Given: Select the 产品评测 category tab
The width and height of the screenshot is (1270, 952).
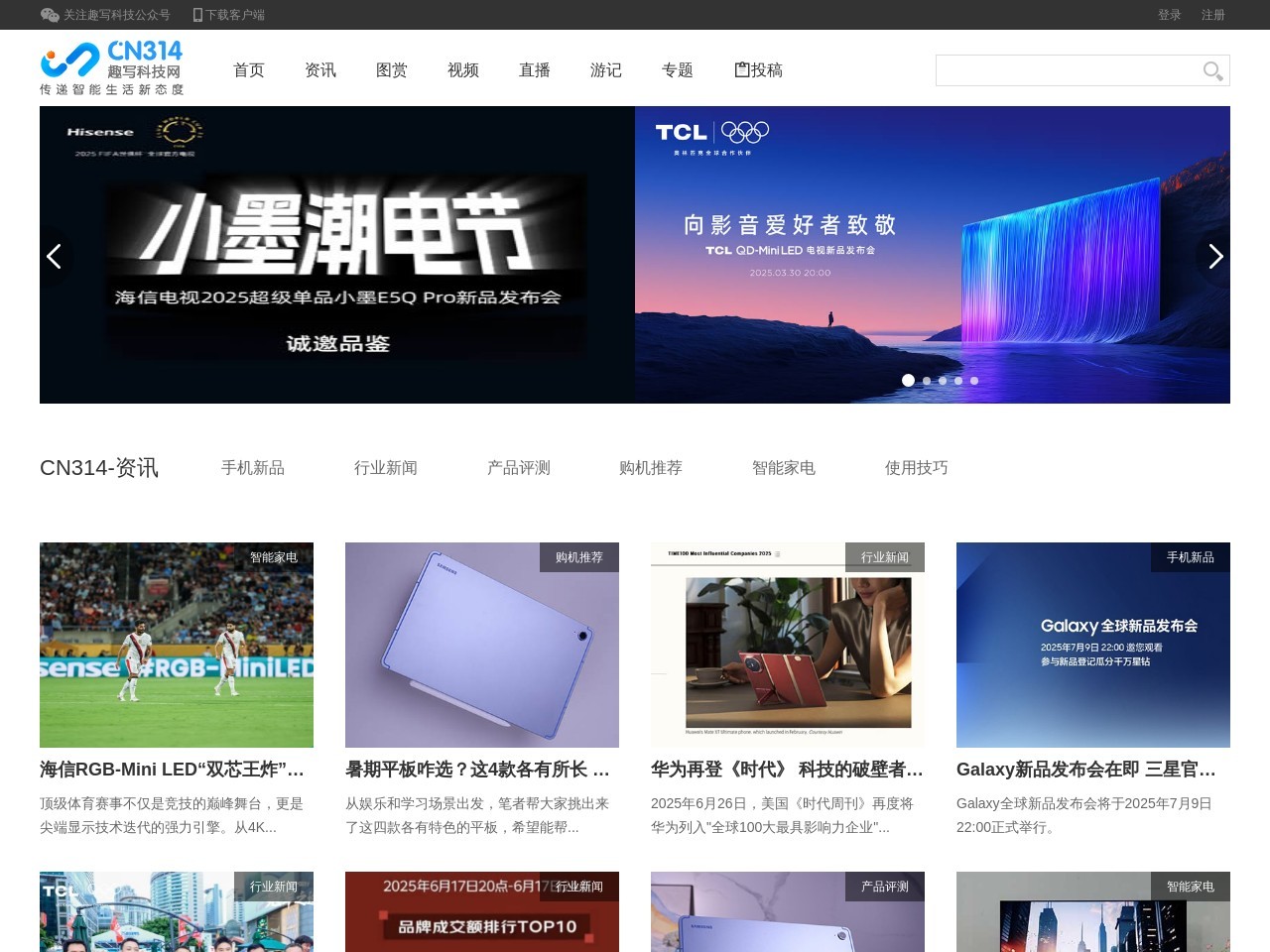Looking at the screenshot, I should 518,467.
